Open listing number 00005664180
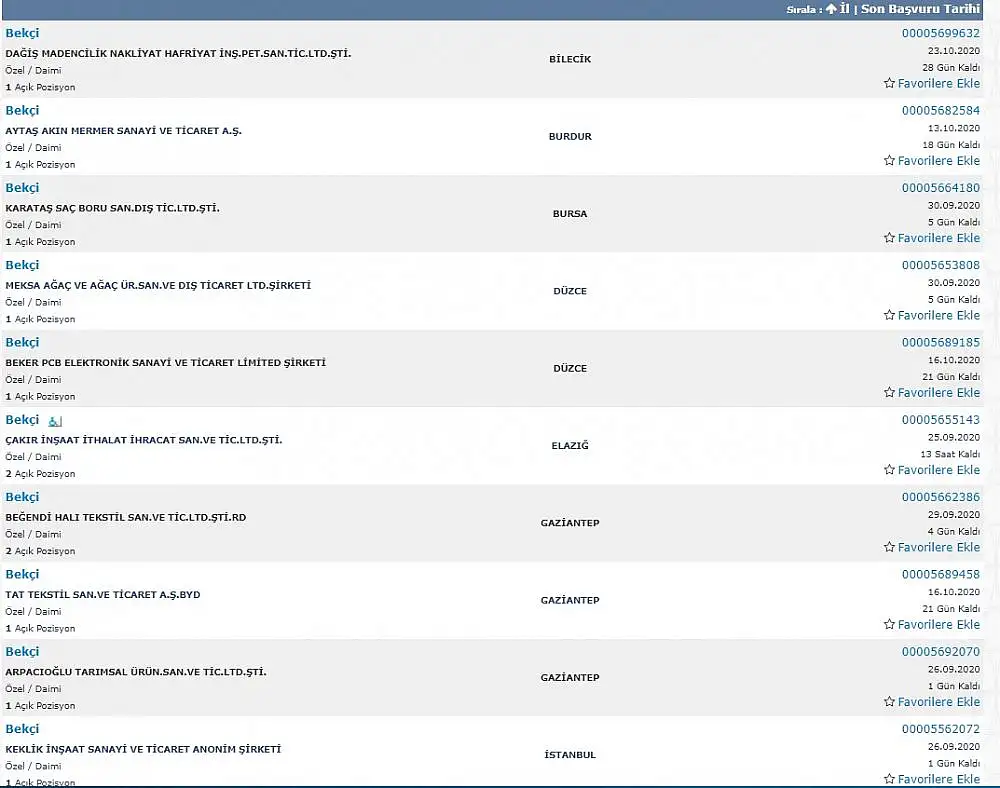Image resolution: width=1000 pixels, height=788 pixels. point(941,187)
